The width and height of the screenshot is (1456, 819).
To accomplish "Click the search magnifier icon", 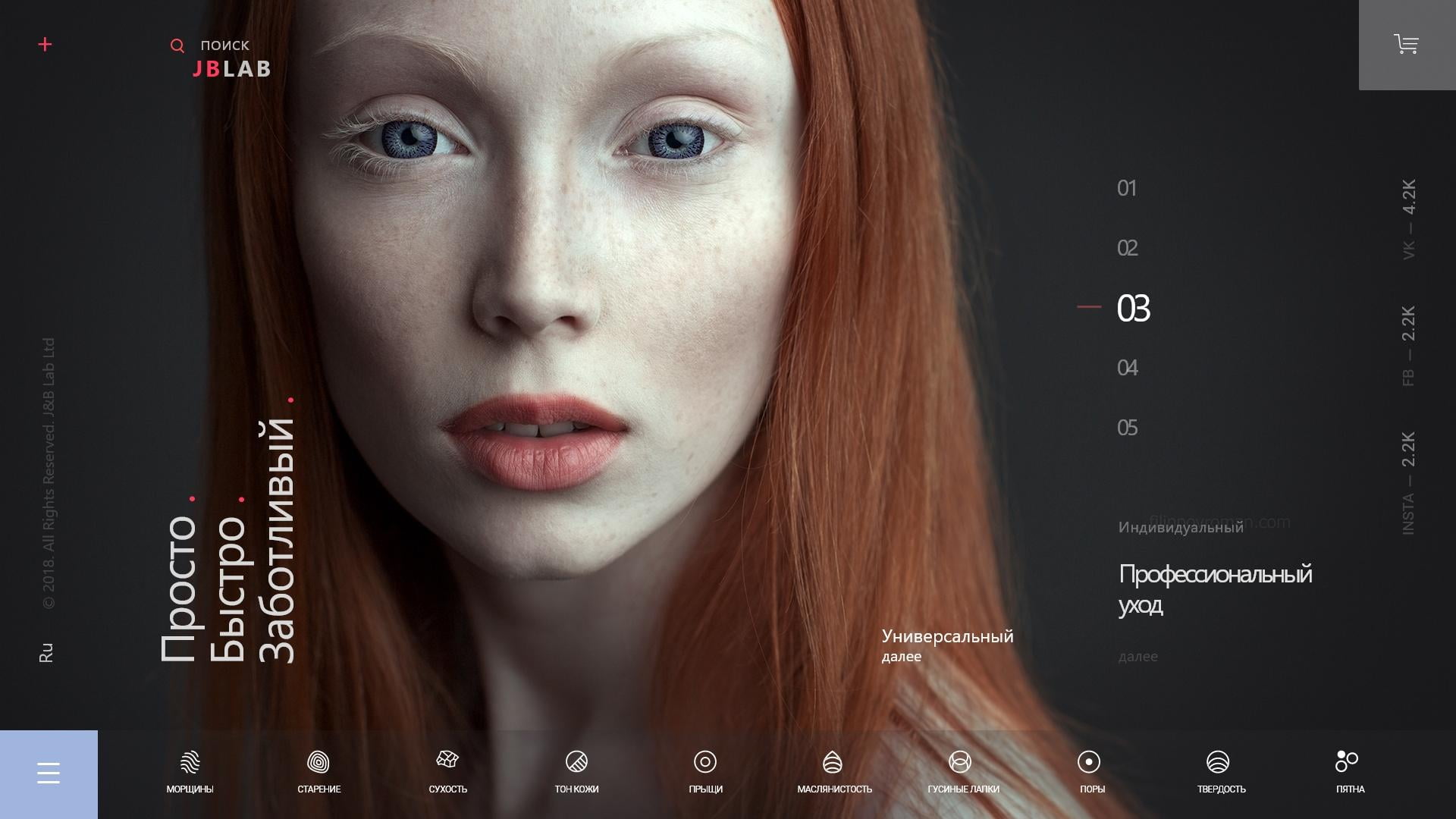I will click(177, 46).
